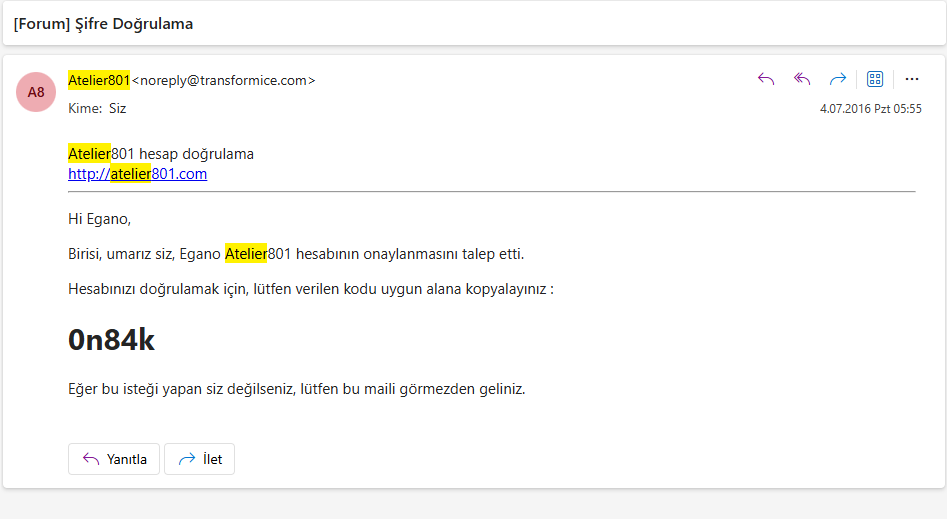Click the reply-all double arrow icon

coord(801,79)
